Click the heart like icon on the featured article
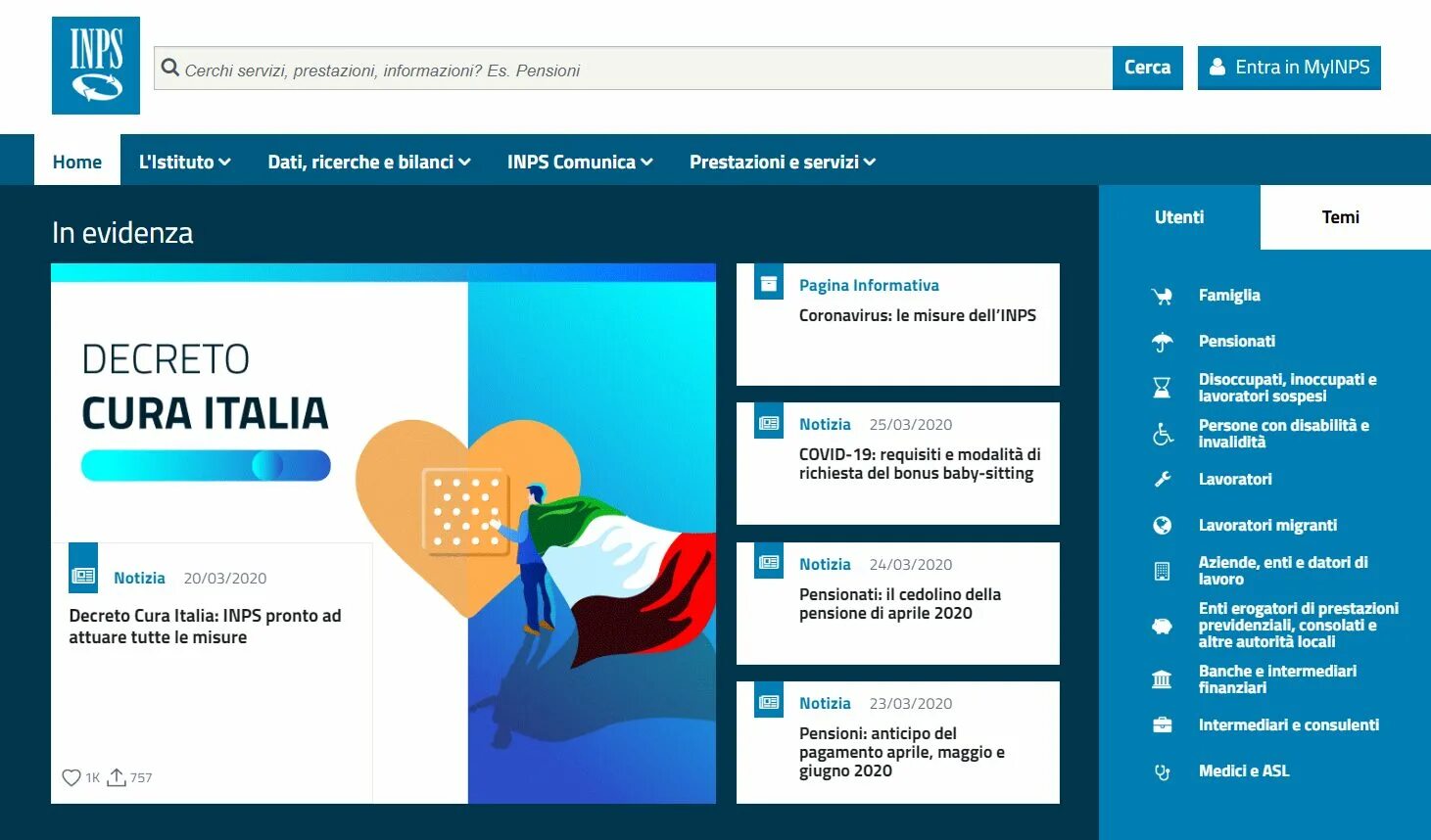The height and width of the screenshot is (840, 1431). [x=71, y=776]
